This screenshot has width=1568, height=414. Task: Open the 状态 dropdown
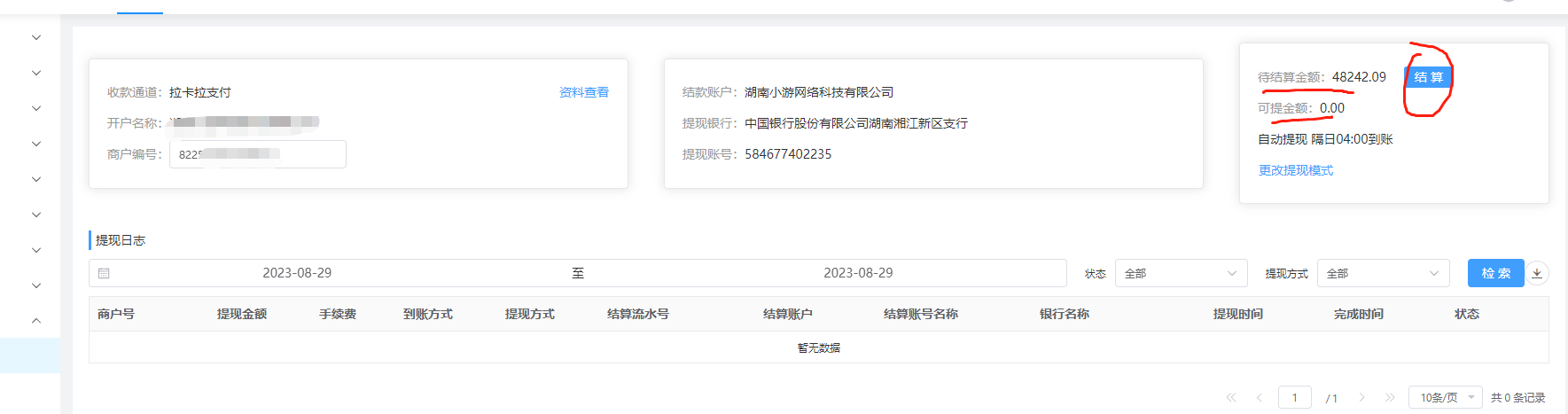tap(1181, 273)
